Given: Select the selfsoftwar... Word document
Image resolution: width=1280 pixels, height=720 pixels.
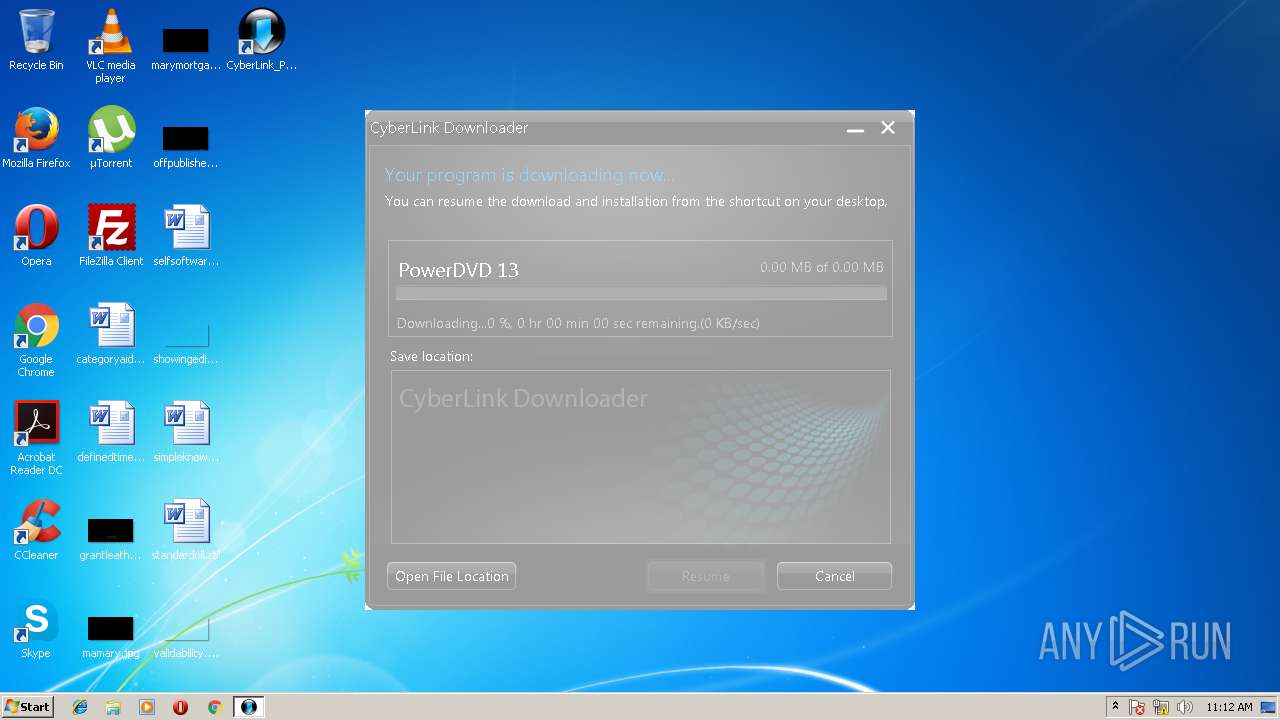Looking at the screenshot, I should pyautogui.click(x=185, y=236).
